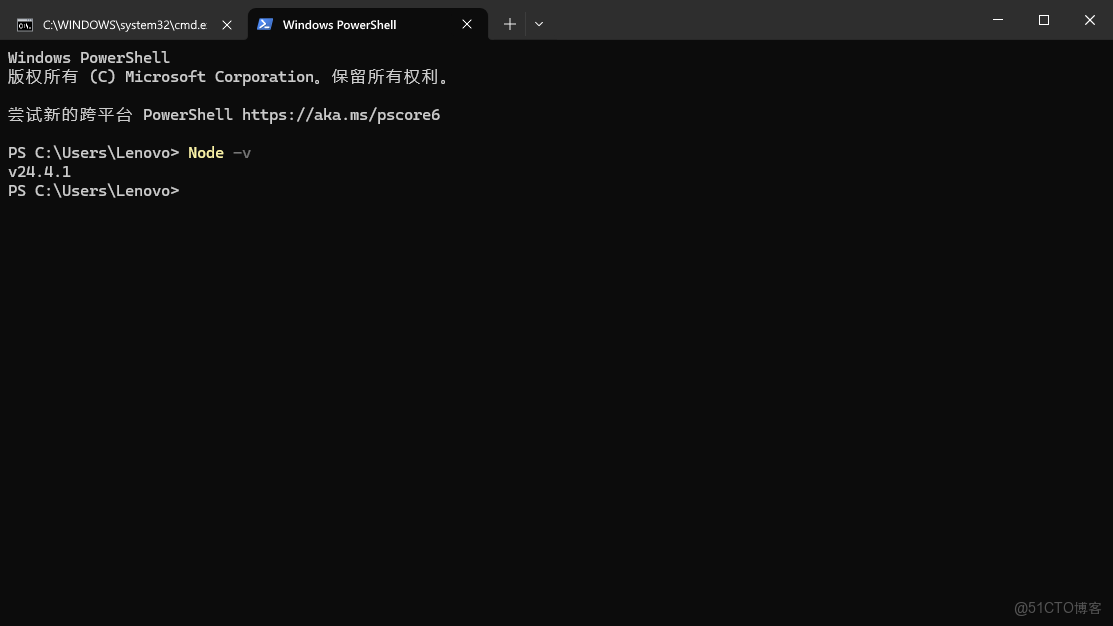The height and width of the screenshot is (626, 1113).
Task: Click the 51CTO blog watermark
Action: [1060, 608]
